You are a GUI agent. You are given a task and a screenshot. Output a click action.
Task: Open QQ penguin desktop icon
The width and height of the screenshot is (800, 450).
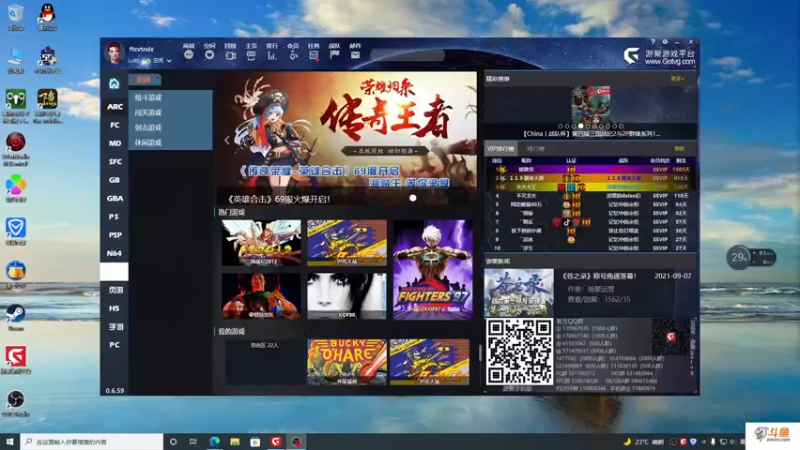(47, 16)
